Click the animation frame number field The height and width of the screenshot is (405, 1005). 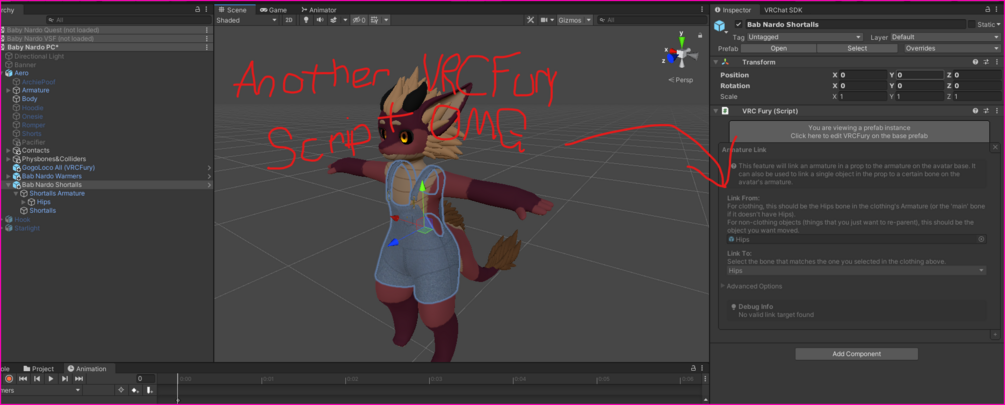click(x=144, y=379)
